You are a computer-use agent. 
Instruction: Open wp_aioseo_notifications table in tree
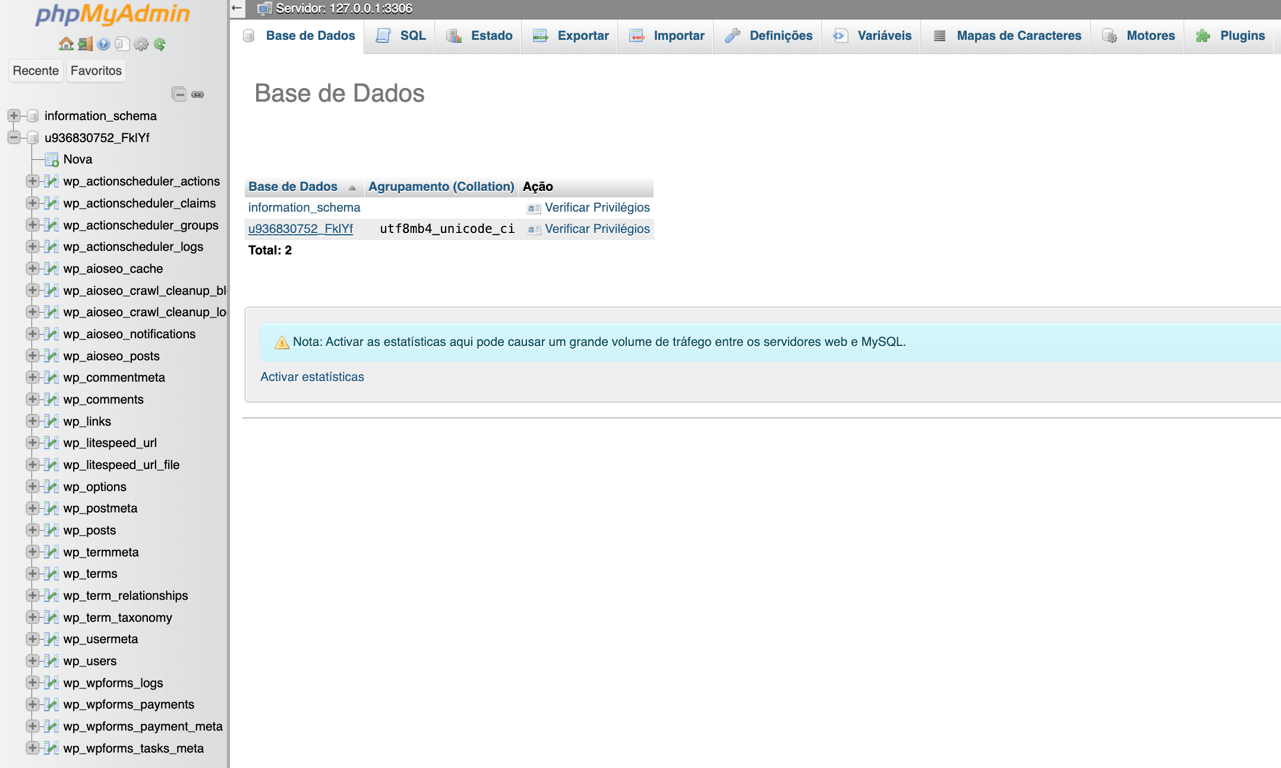tap(129, 334)
